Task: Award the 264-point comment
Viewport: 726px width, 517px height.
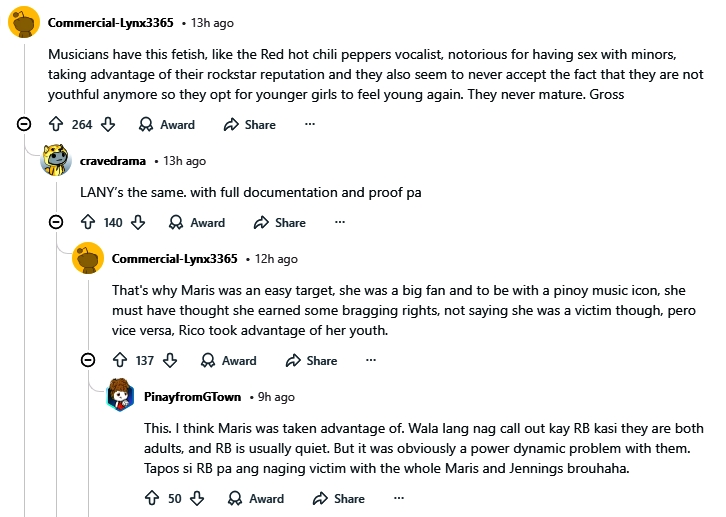Action: point(166,125)
